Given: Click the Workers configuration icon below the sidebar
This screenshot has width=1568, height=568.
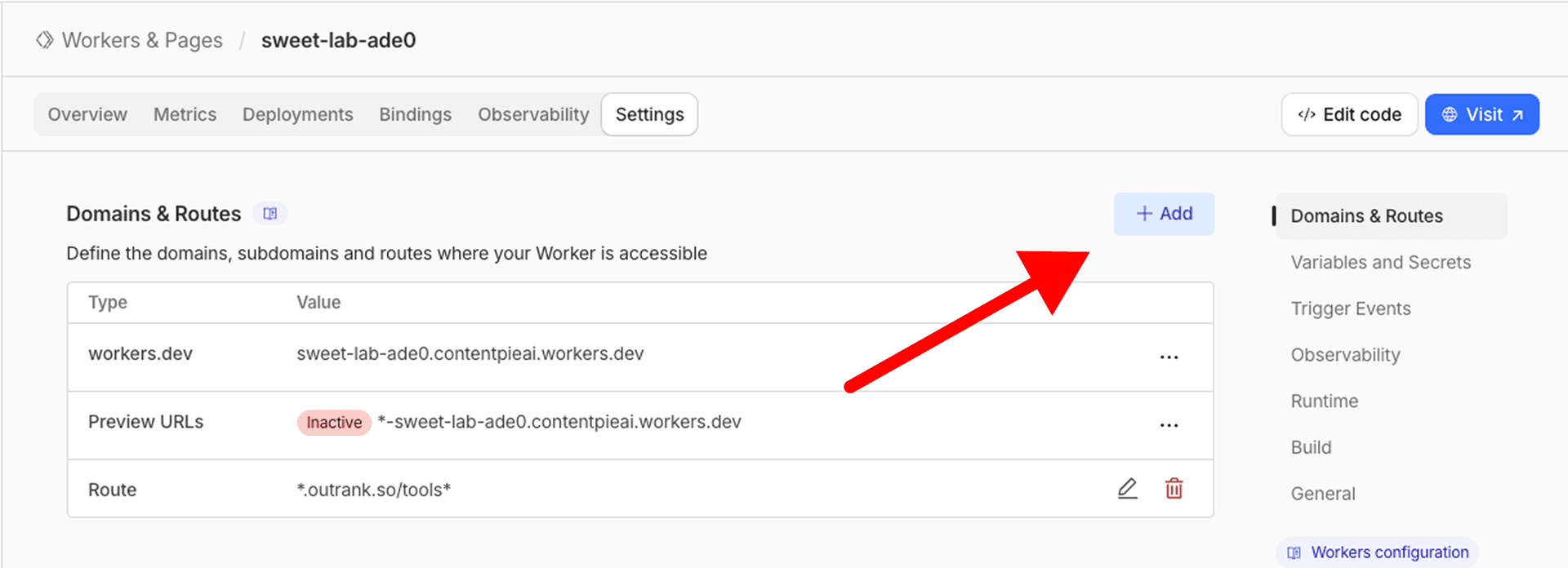Looking at the screenshot, I should point(1294,552).
